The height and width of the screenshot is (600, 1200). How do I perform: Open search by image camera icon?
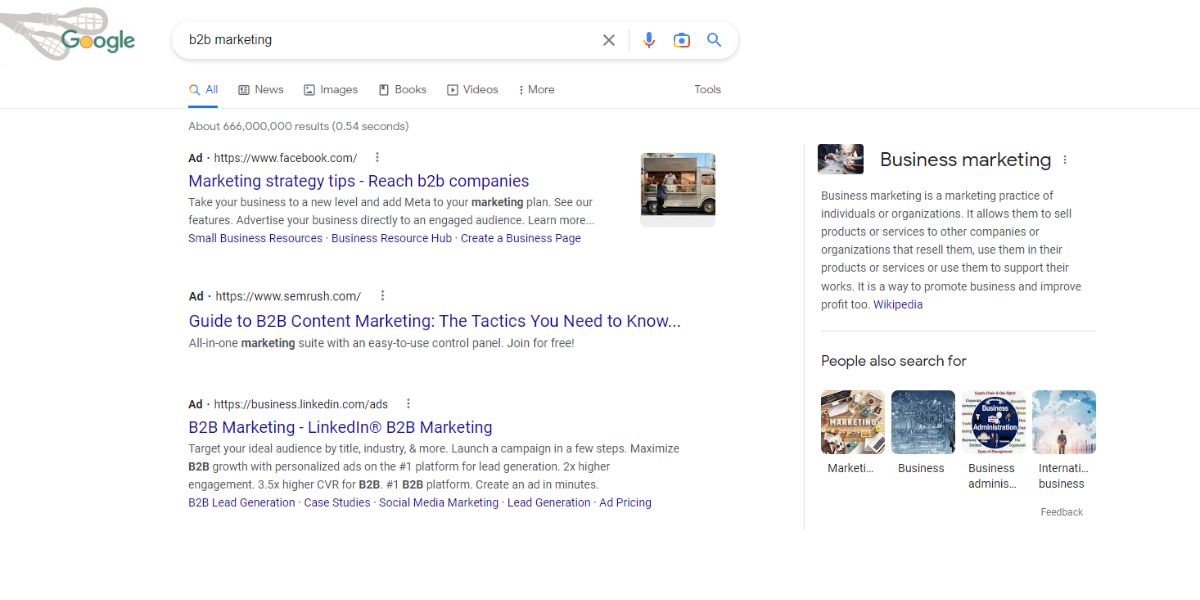point(682,40)
